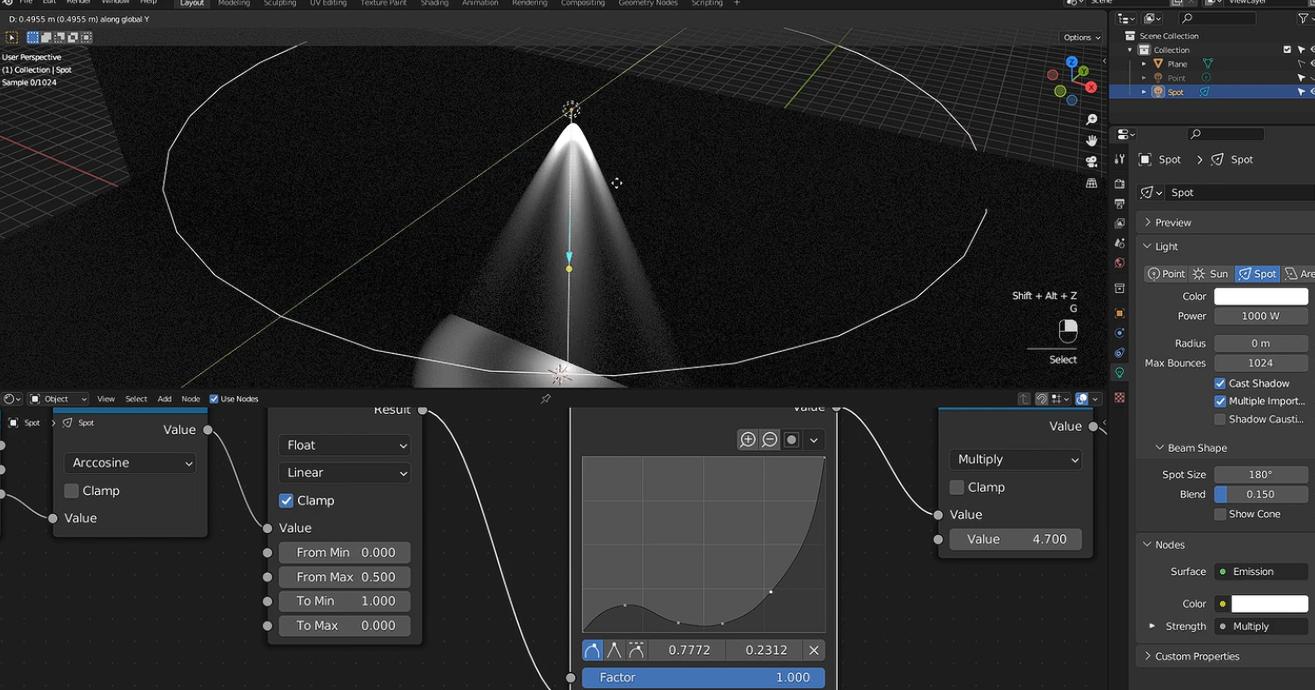The image size is (1315, 690).
Task: Click the Emission surface shader button
Action: pyautogui.click(x=1261, y=572)
